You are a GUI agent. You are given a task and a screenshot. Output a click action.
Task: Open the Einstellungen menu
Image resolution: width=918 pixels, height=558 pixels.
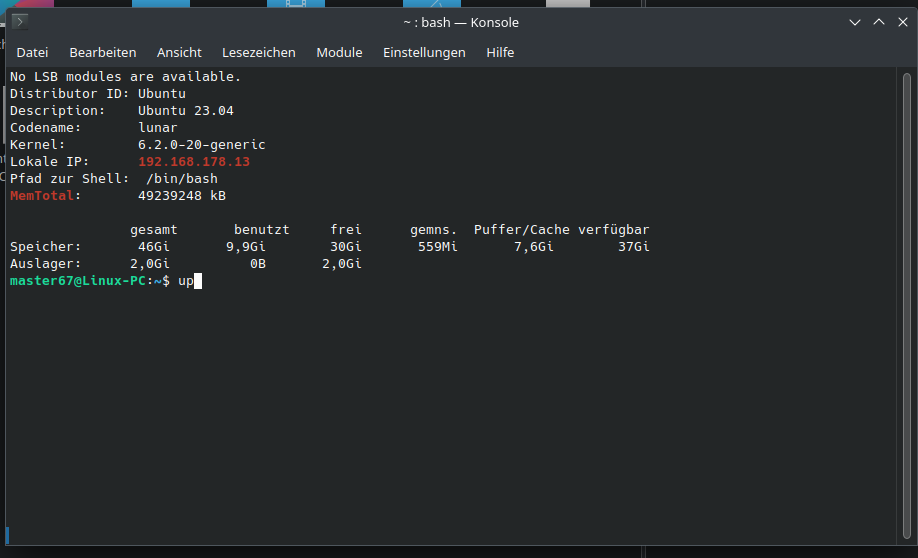(424, 53)
